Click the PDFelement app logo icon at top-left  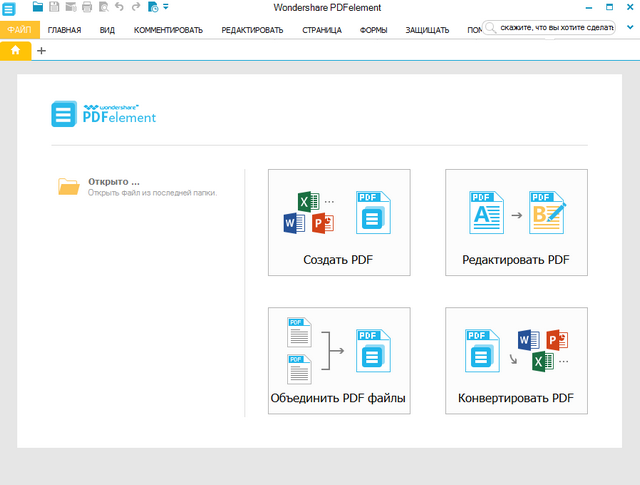(9, 8)
